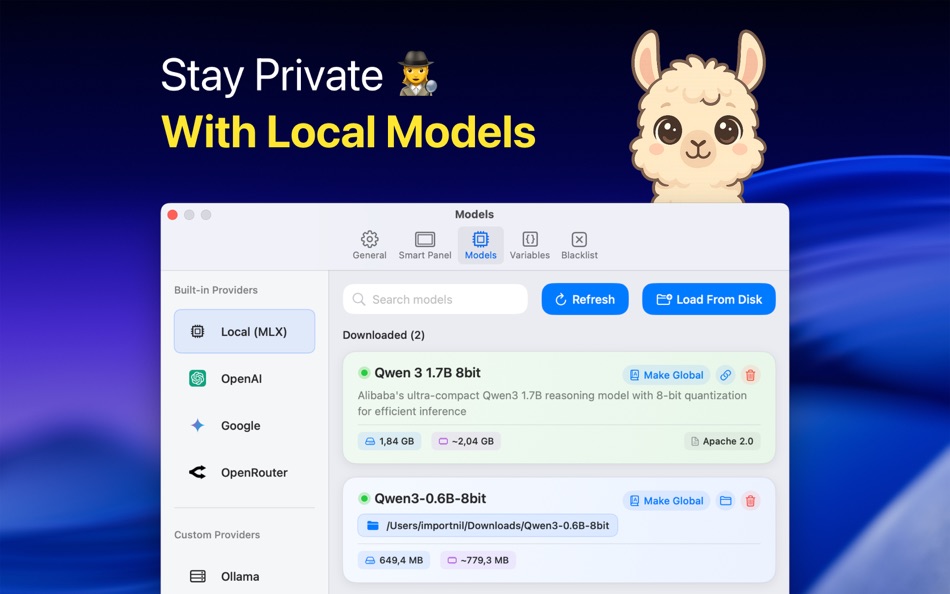Click the 649,4 MB disk size badge
The image size is (950, 594).
(394, 560)
